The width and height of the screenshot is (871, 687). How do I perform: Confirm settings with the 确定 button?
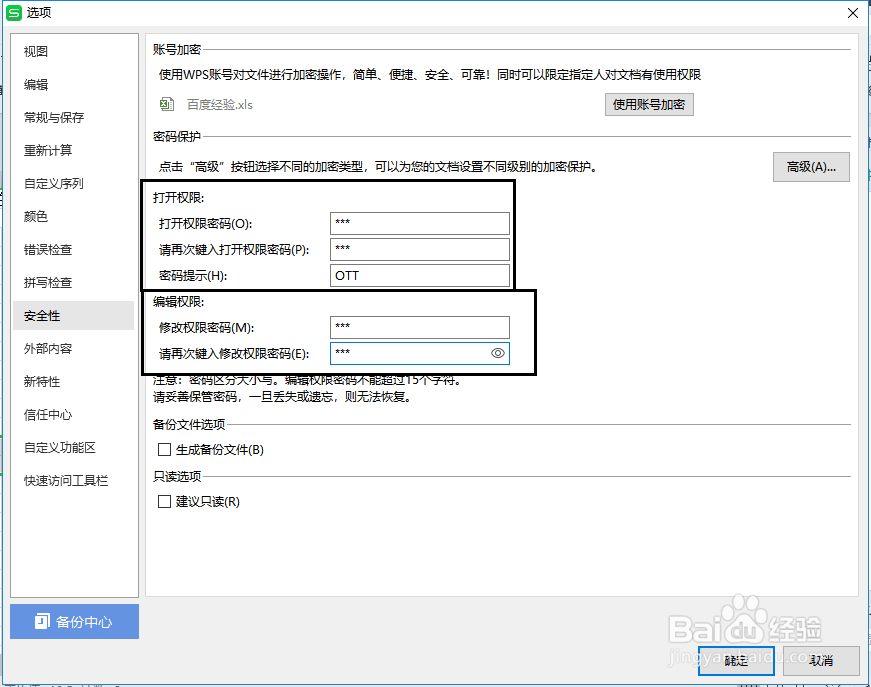(736, 661)
